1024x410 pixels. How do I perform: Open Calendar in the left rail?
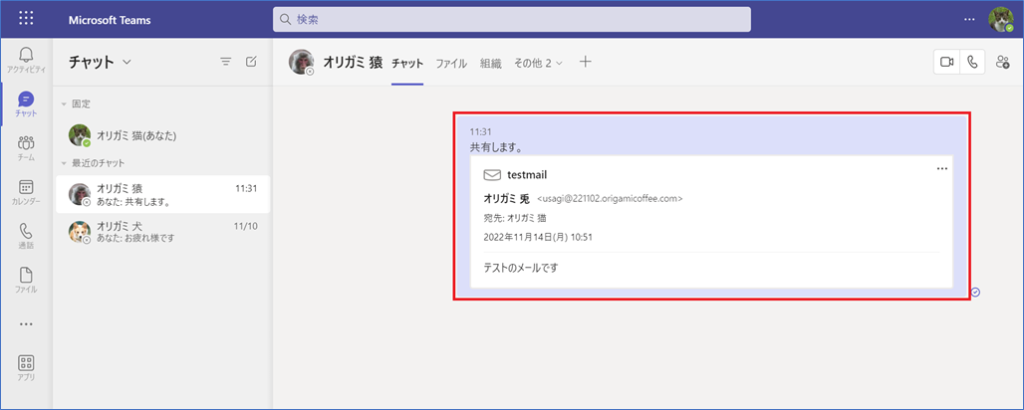(26, 192)
